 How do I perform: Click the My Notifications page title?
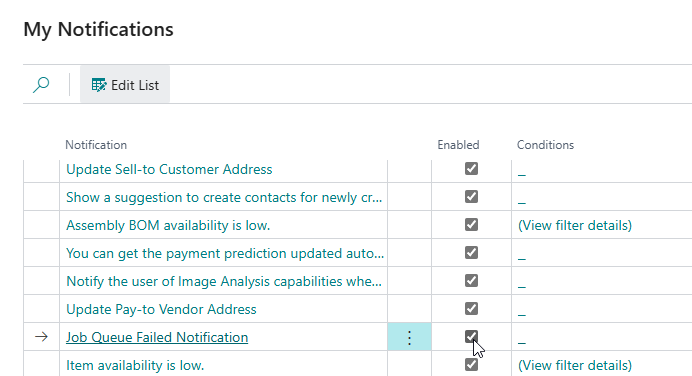tap(98, 30)
